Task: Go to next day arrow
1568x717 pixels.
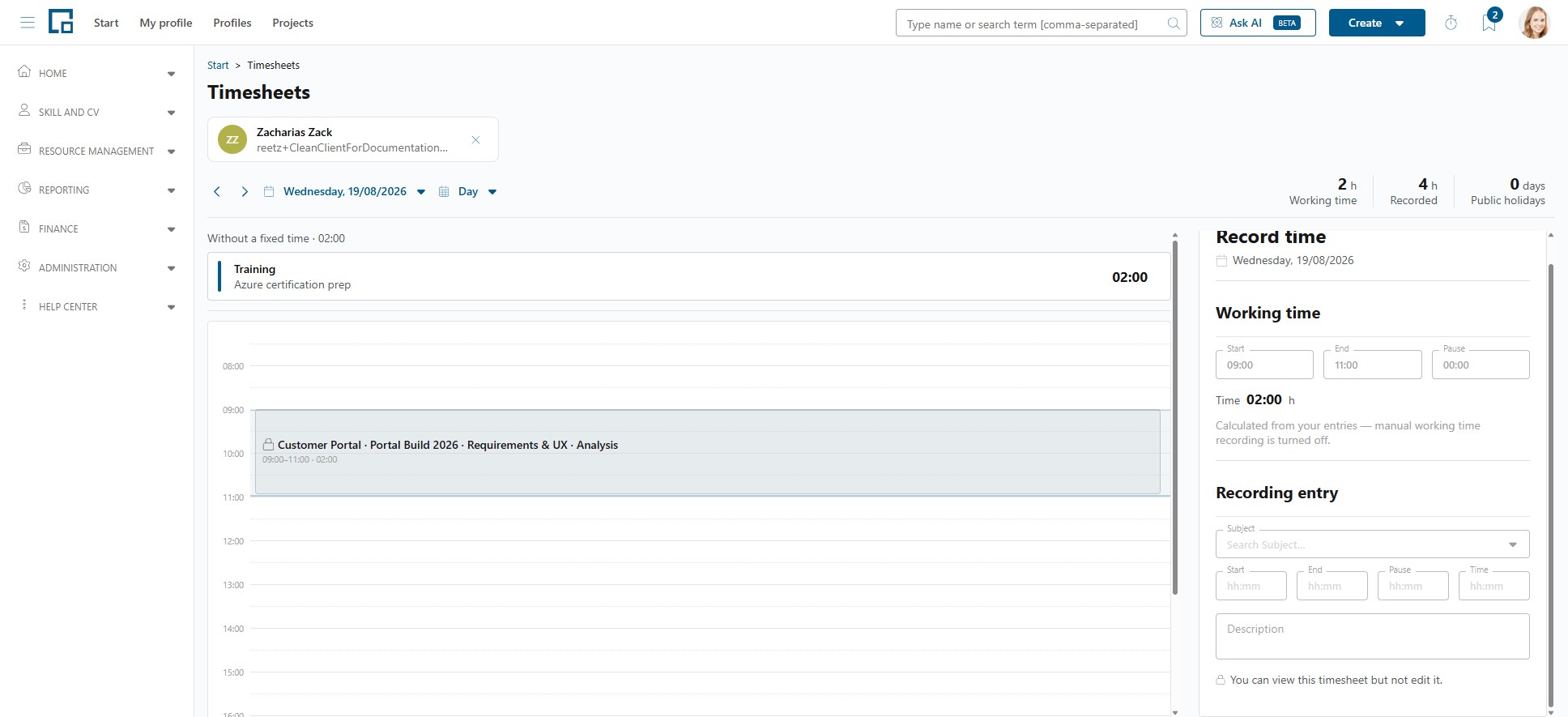Action: pyautogui.click(x=245, y=192)
